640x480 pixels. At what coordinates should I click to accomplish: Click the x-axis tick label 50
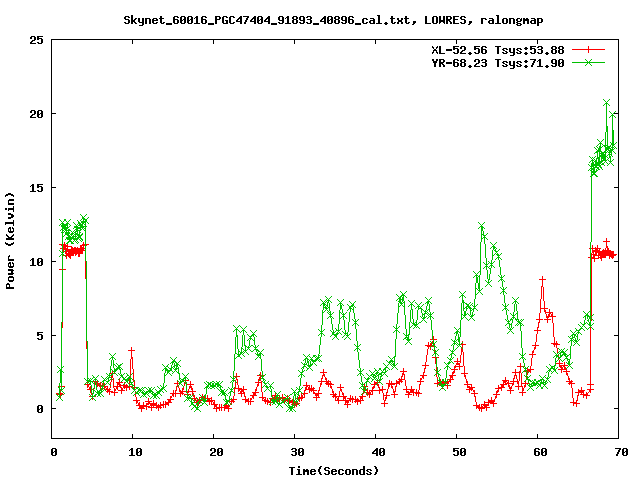click(x=459, y=452)
